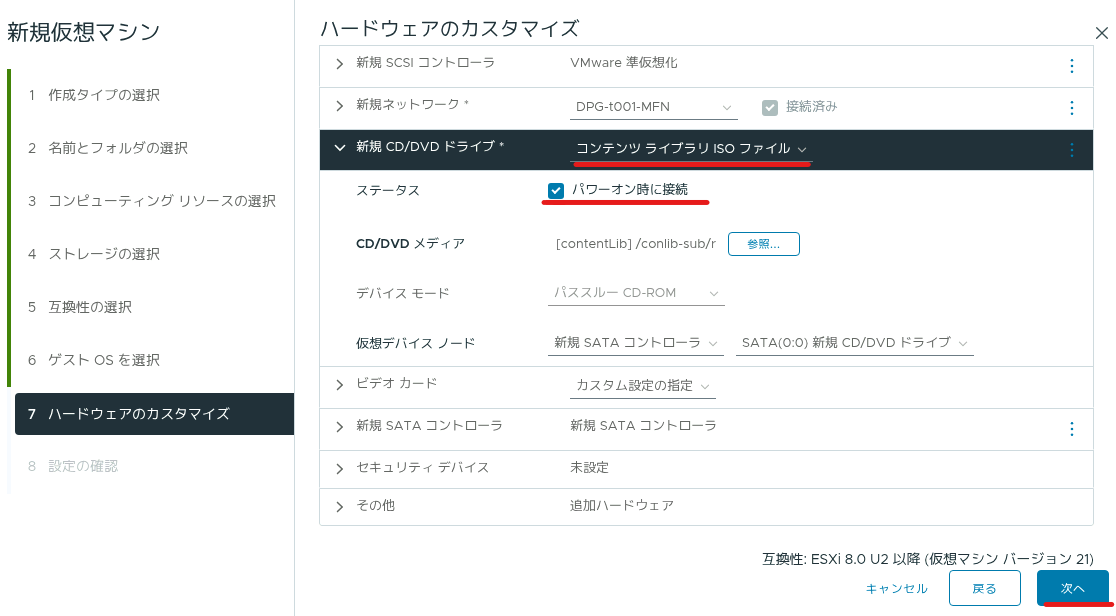Open the コンテンツ ライブラリ ISO ファイル dropdown
This screenshot has height=616, width=1116.
690,149
